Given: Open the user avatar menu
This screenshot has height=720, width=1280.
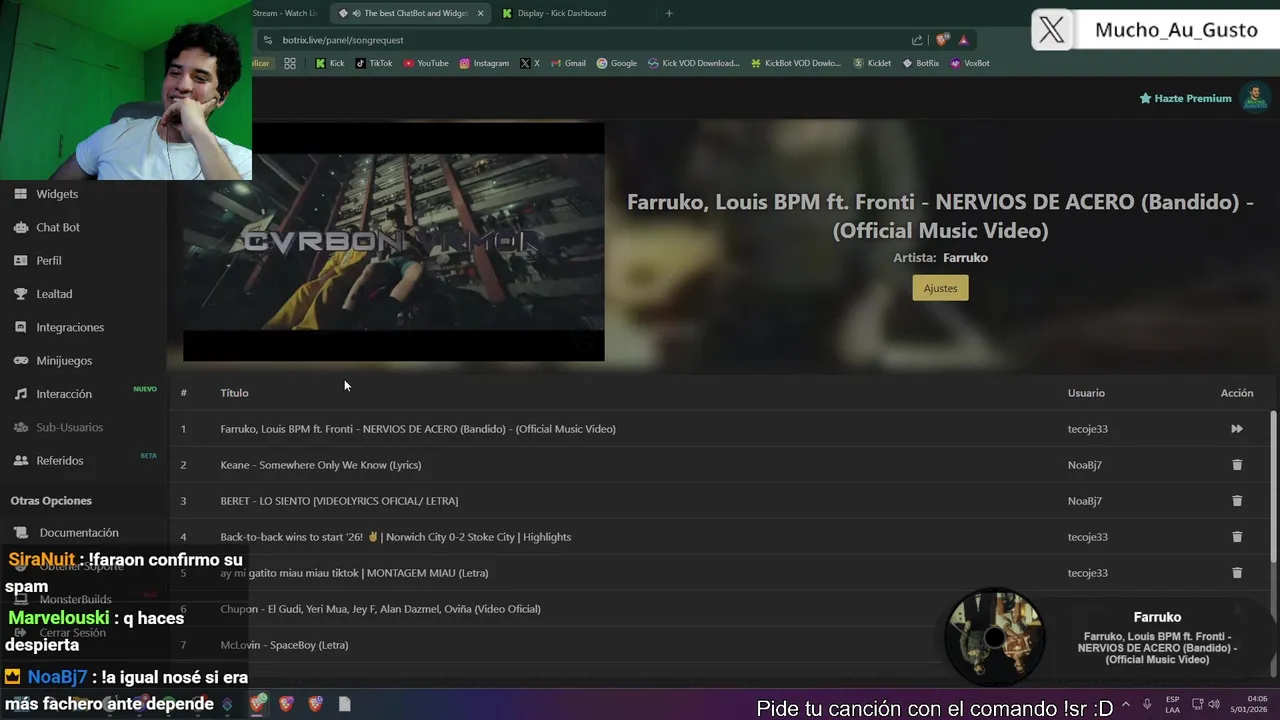Looking at the screenshot, I should click(x=1255, y=97).
